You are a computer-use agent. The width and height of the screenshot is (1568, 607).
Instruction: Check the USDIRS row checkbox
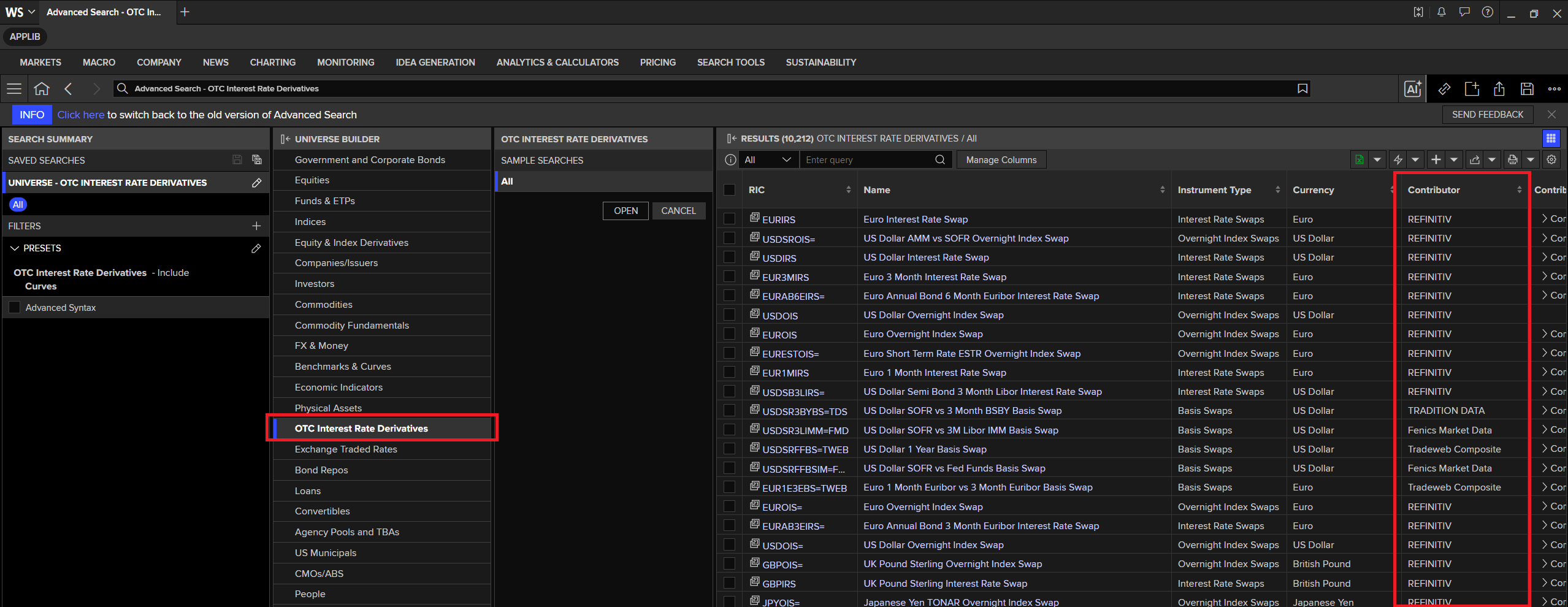pos(729,257)
